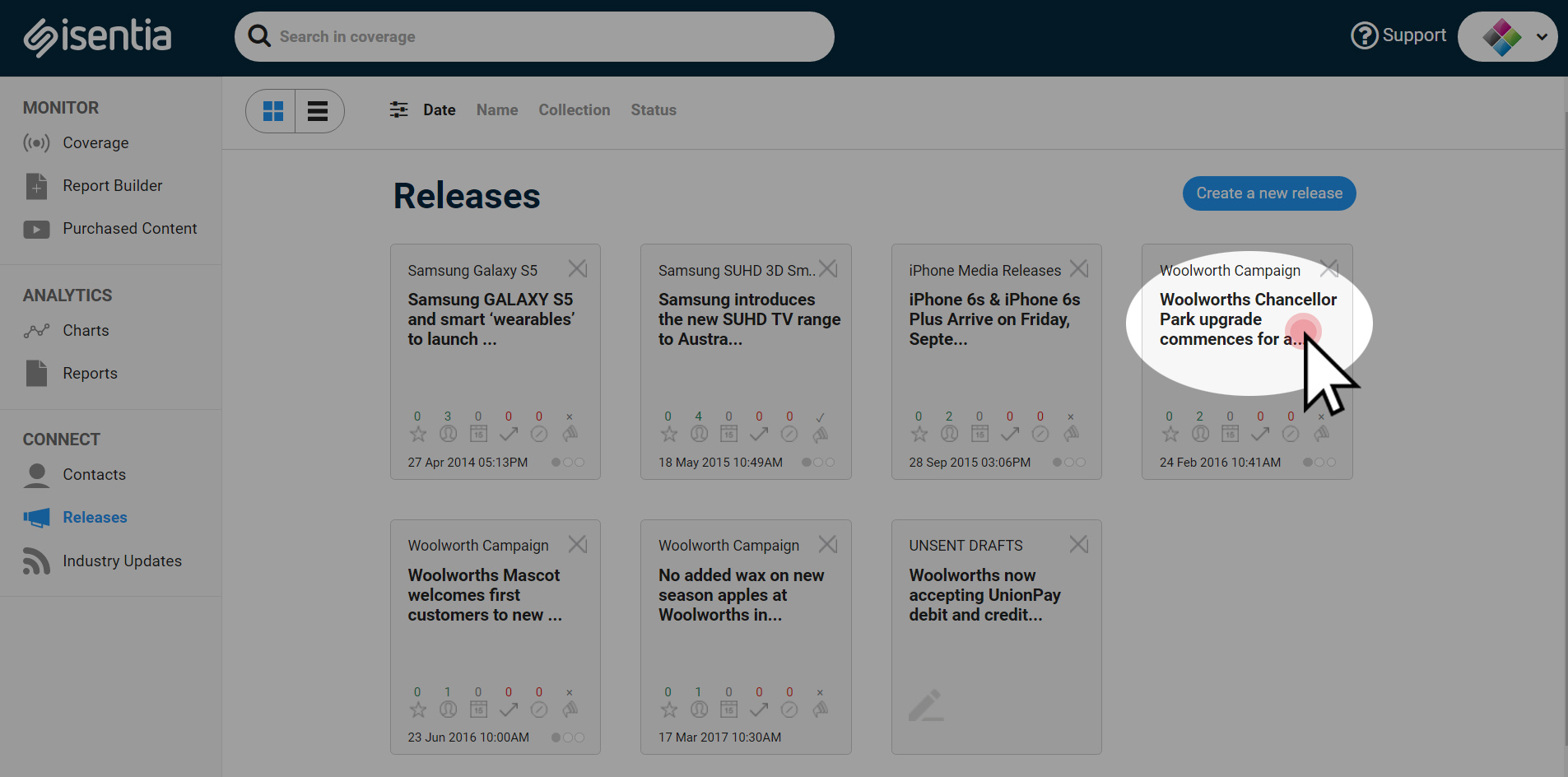Image resolution: width=1568 pixels, height=777 pixels.
Task: Switch to list view layout
Action: click(x=319, y=111)
